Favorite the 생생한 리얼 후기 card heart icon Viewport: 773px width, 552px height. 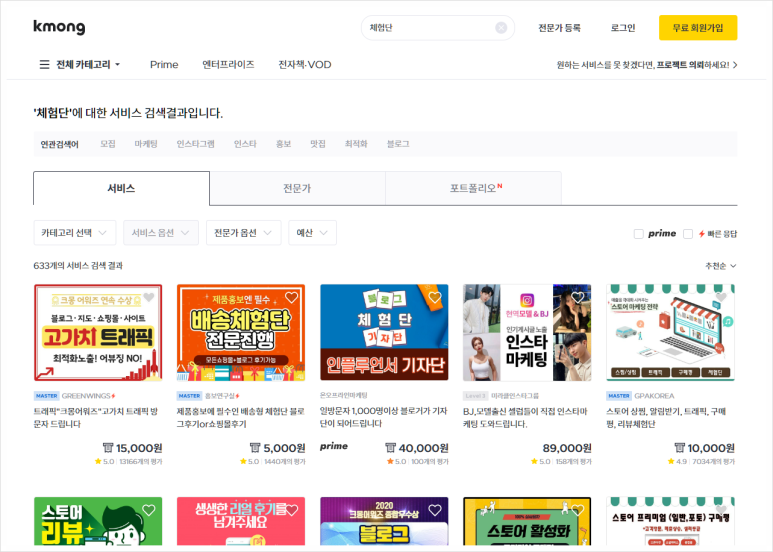pos(292,510)
